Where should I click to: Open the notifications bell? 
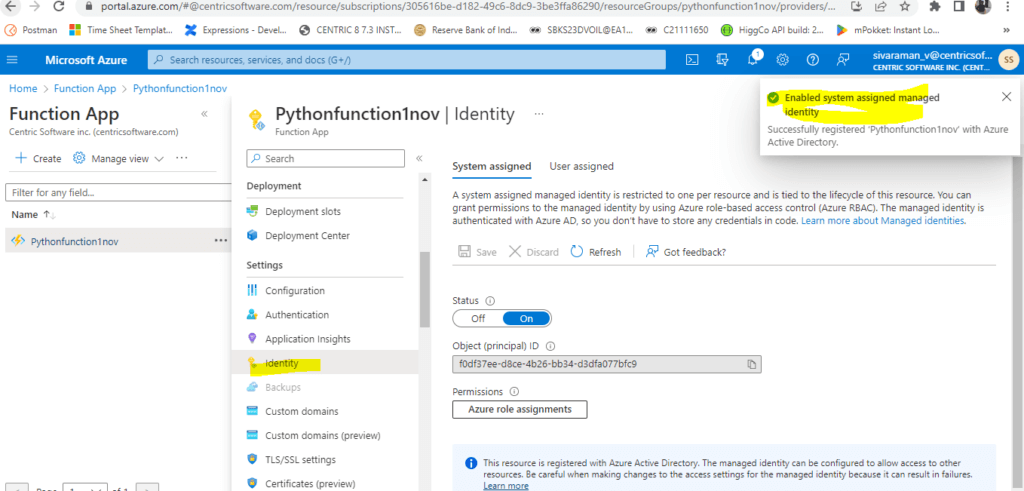click(752, 60)
